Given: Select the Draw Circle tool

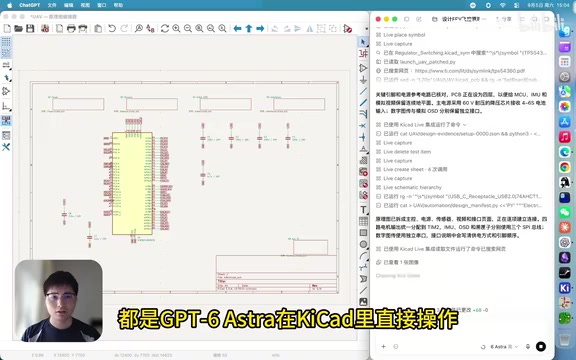Looking at the screenshot, I should pos(363,244).
